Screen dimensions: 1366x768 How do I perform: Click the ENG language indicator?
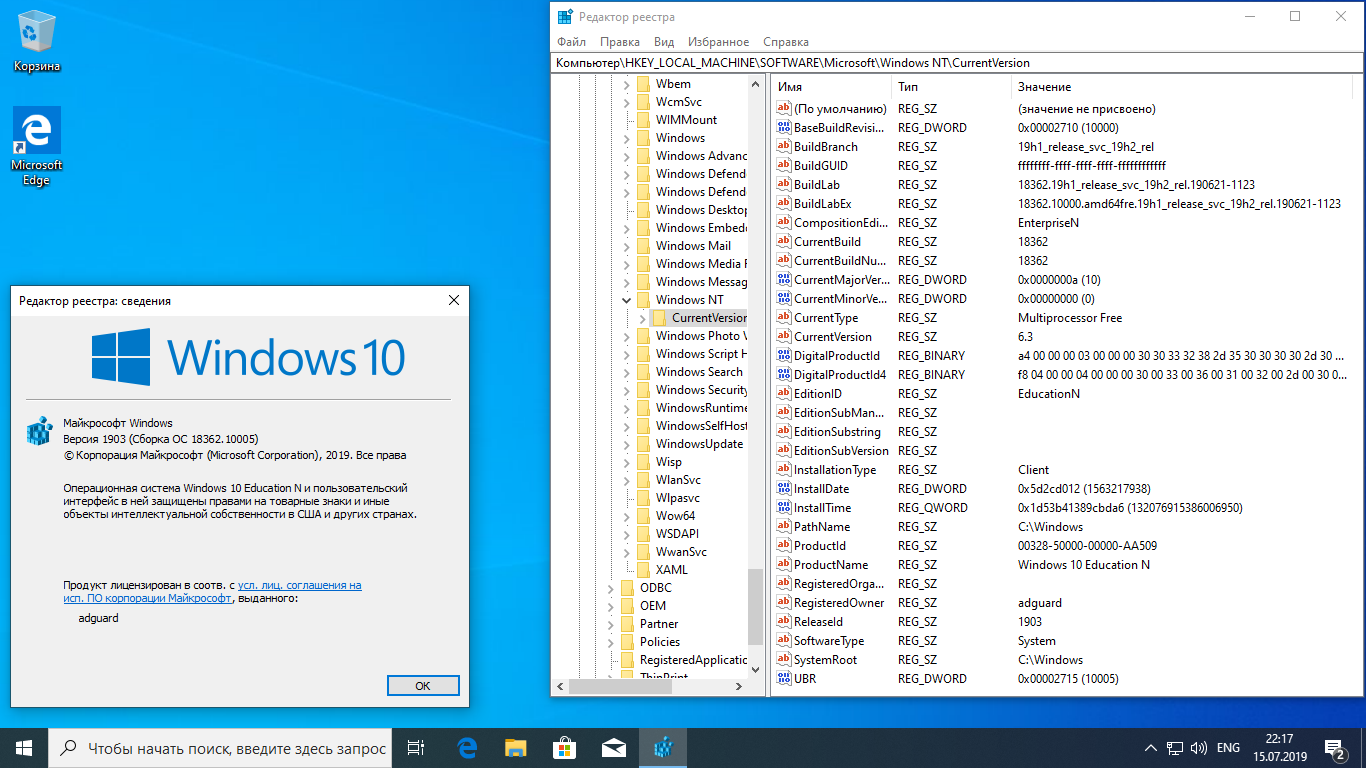(1228, 748)
